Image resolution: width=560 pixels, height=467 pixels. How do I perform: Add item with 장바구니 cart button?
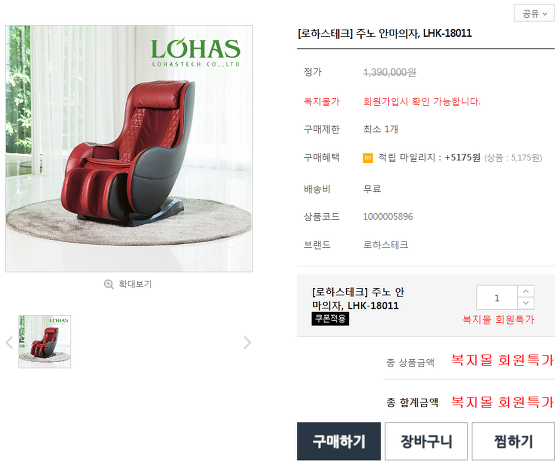pyautogui.click(x=426, y=441)
